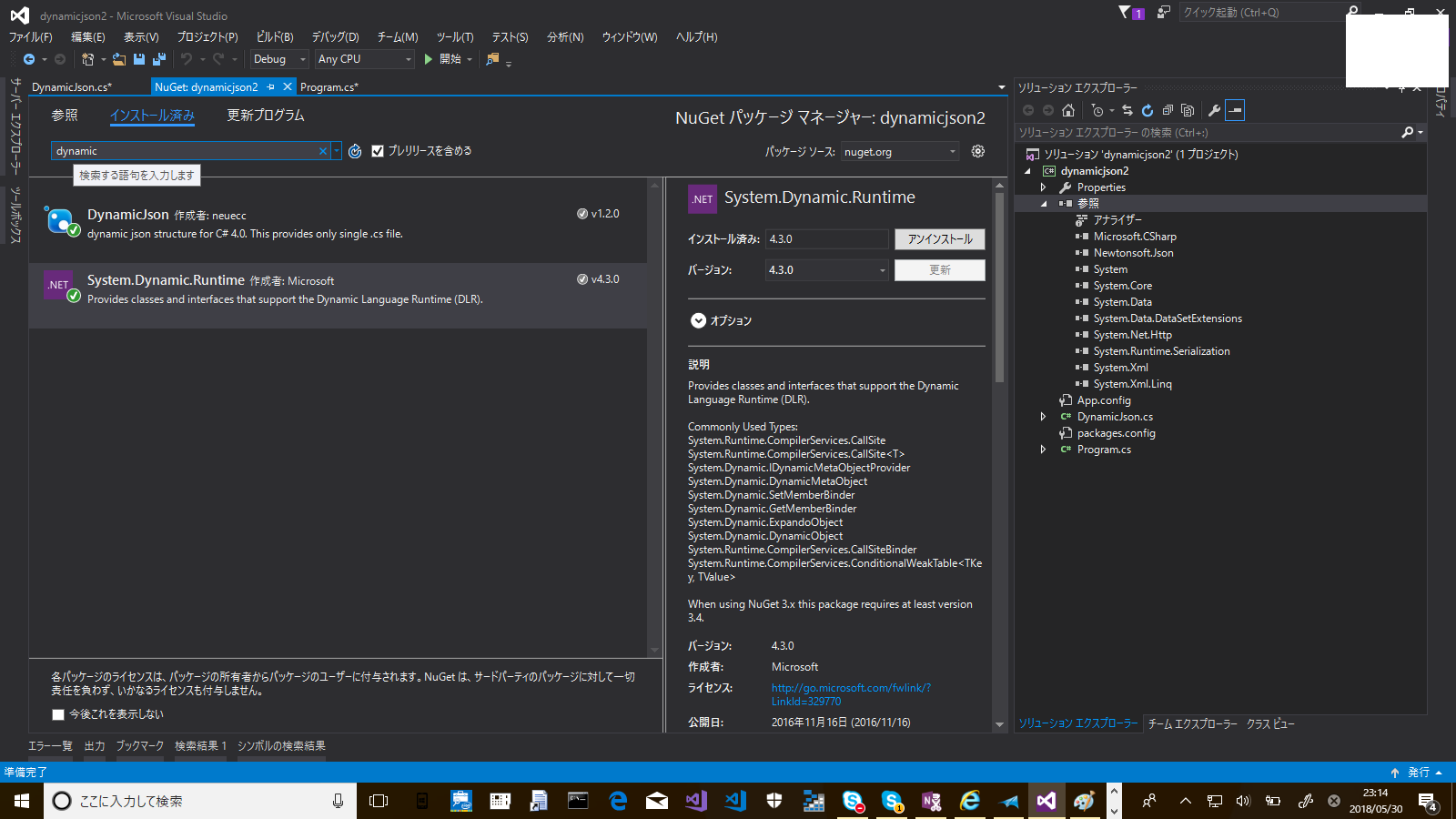Open the NuGet Updates tab
1456x819 pixels.
[x=266, y=116]
